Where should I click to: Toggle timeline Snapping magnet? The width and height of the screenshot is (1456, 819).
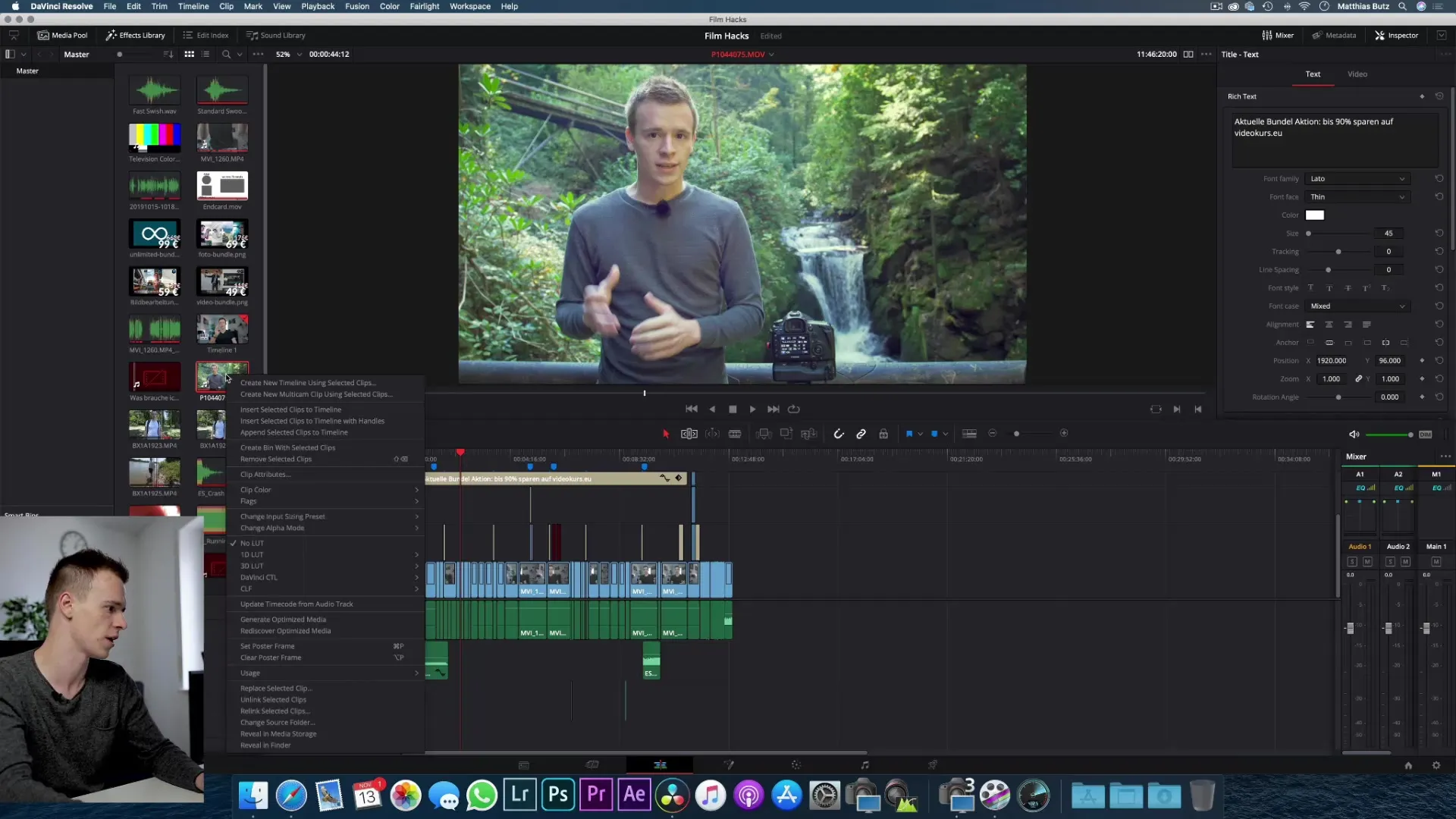[x=839, y=434]
